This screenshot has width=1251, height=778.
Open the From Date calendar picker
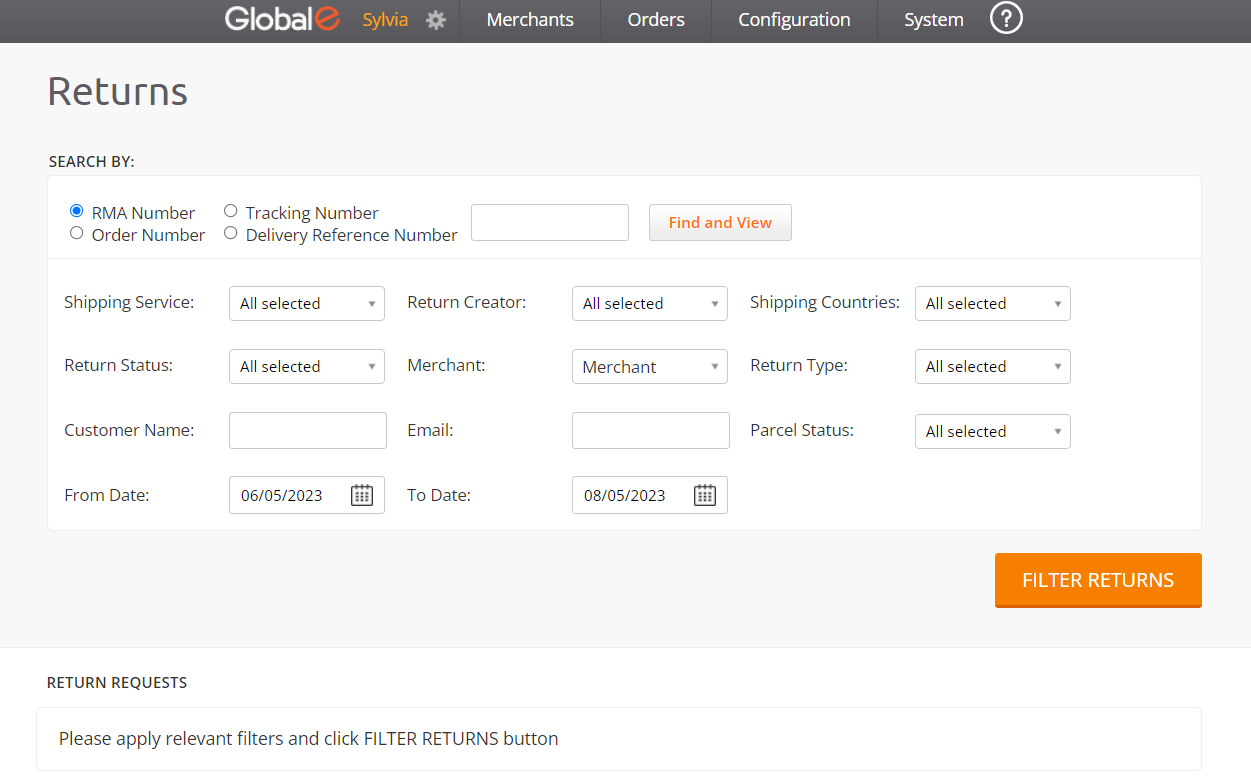(x=362, y=495)
